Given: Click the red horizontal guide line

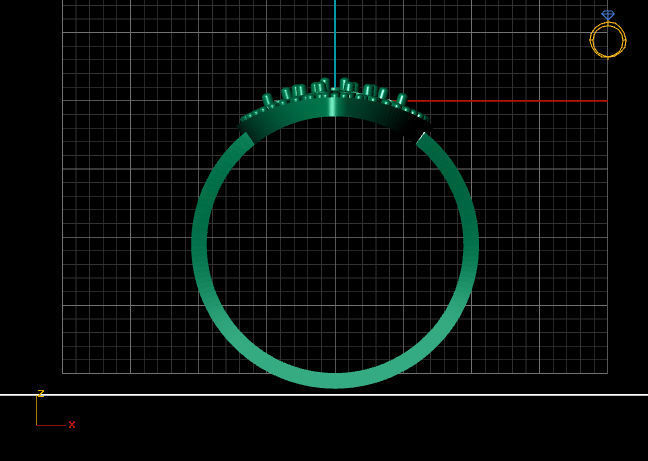Looking at the screenshot, I should (x=507, y=101).
